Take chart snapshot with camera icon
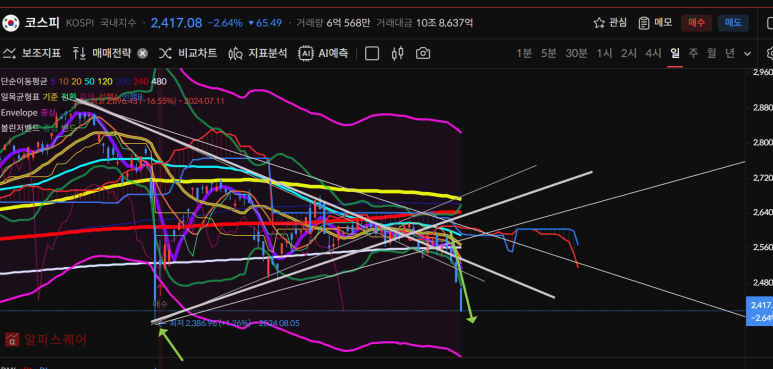Image resolution: width=773 pixels, height=369 pixels. coord(423,53)
